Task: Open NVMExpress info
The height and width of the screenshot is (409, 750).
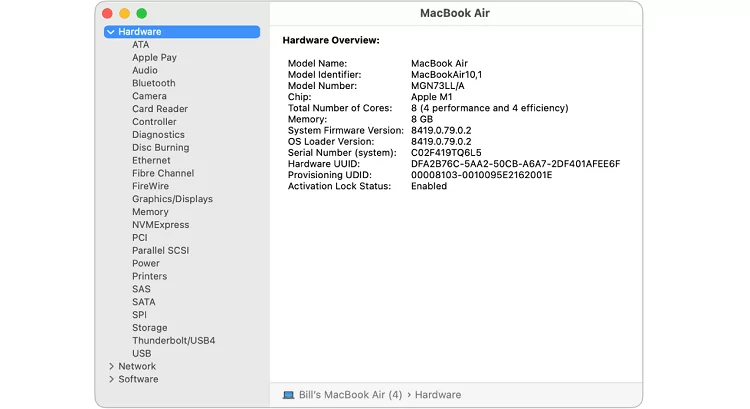Action: [161, 225]
